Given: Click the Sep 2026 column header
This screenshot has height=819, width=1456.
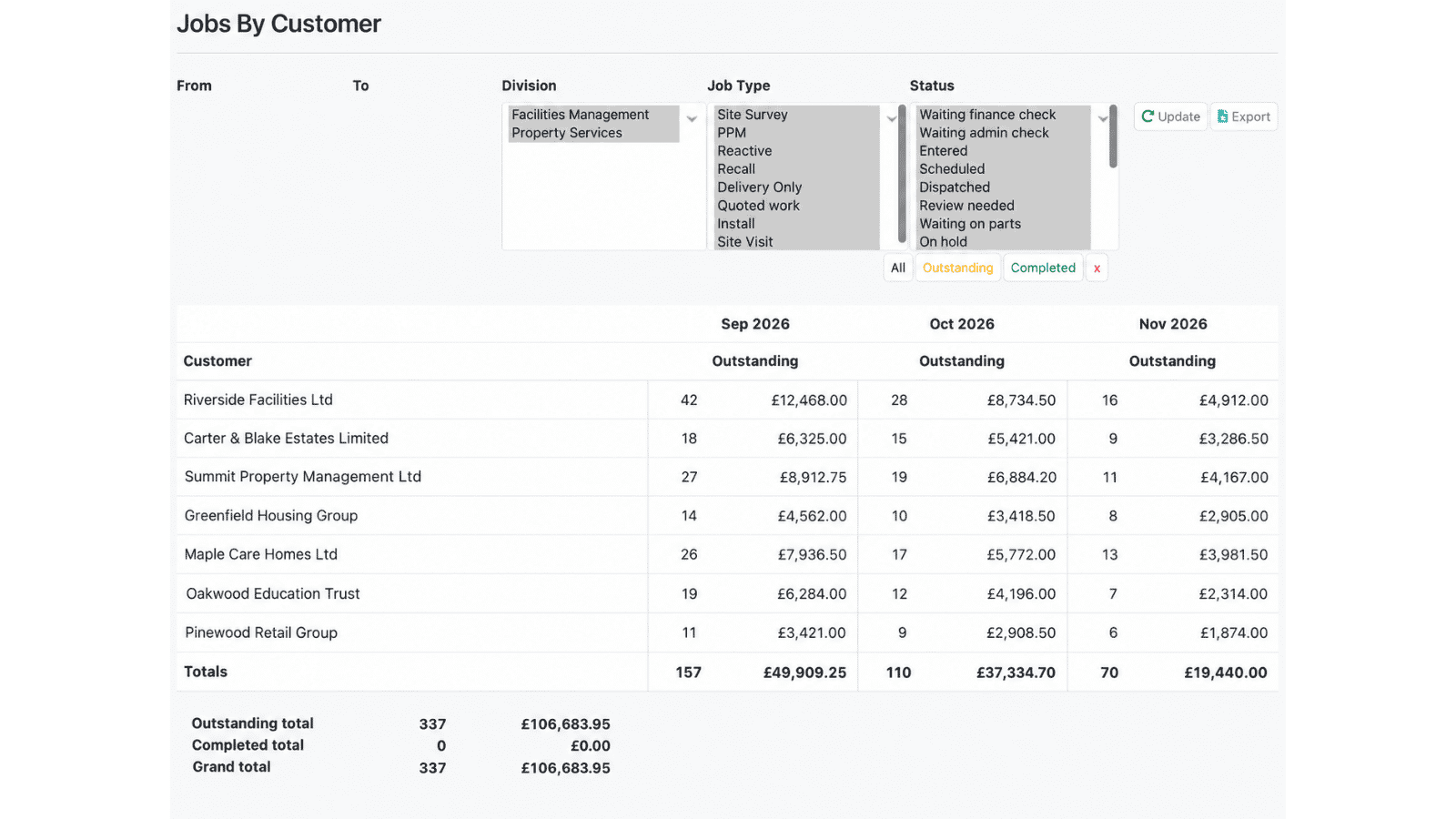Looking at the screenshot, I should tap(755, 324).
